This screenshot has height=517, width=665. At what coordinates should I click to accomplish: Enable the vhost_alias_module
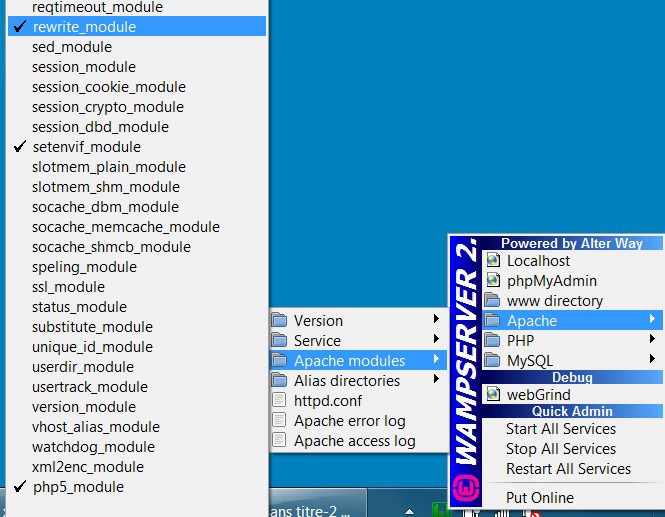tap(137, 427)
